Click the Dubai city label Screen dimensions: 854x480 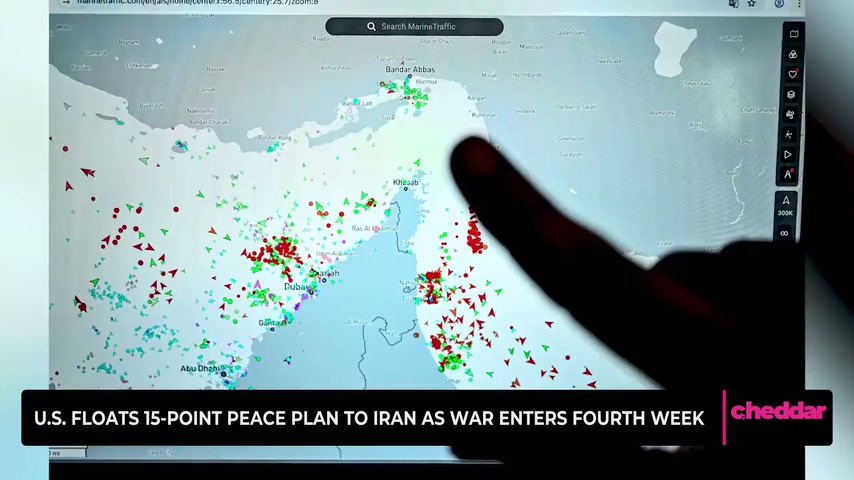coord(297,287)
